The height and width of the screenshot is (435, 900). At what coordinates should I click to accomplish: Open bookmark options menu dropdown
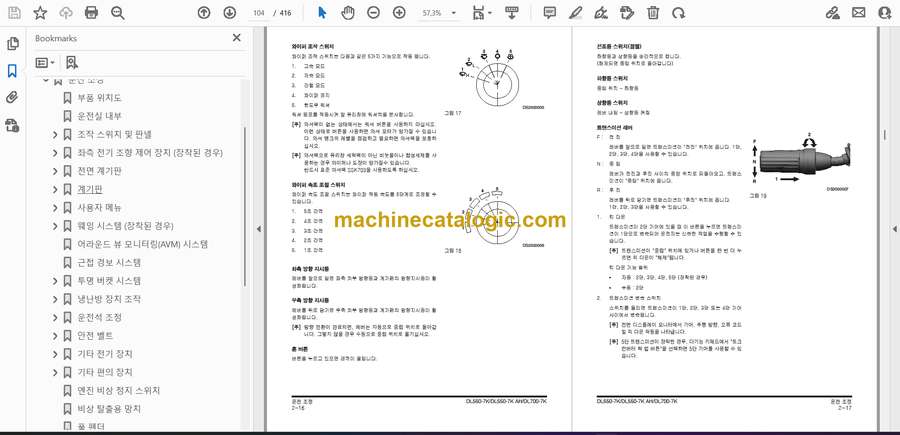45,63
